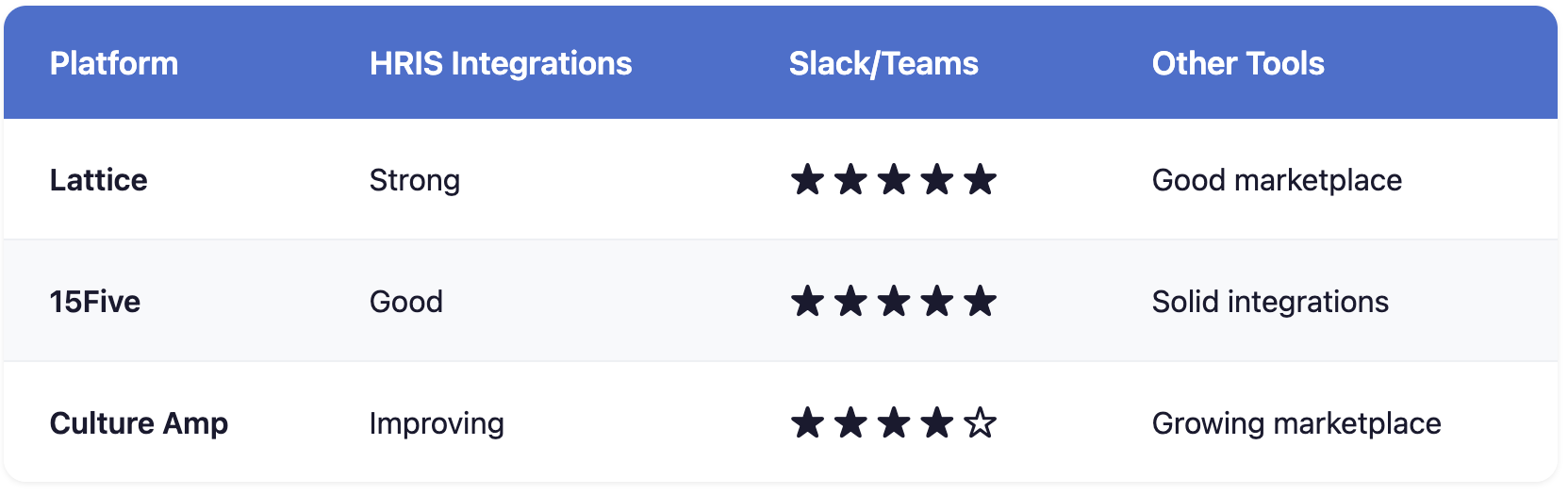Select the Other Tools column header
This screenshot has height=495, width=1568.
(x=1238, y=63)
